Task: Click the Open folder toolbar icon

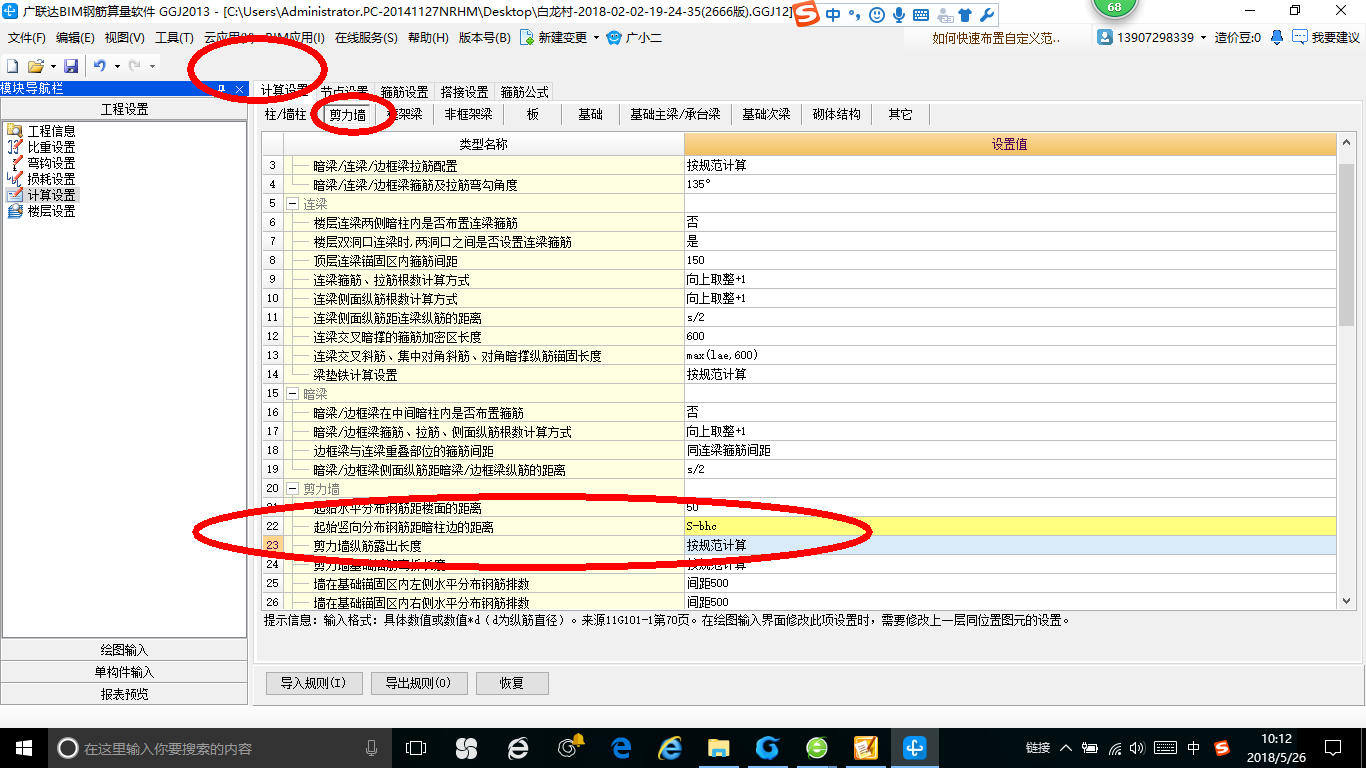Action: tap(35, 65)
